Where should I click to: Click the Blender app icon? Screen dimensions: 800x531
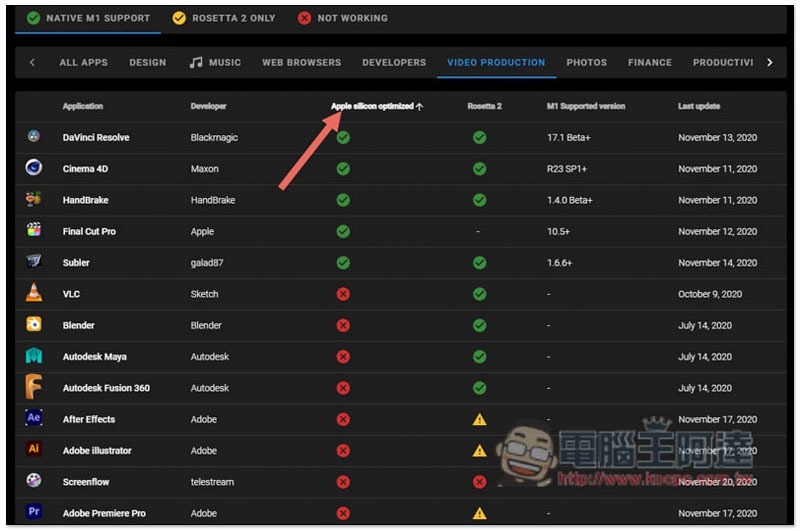pos(34,324)
